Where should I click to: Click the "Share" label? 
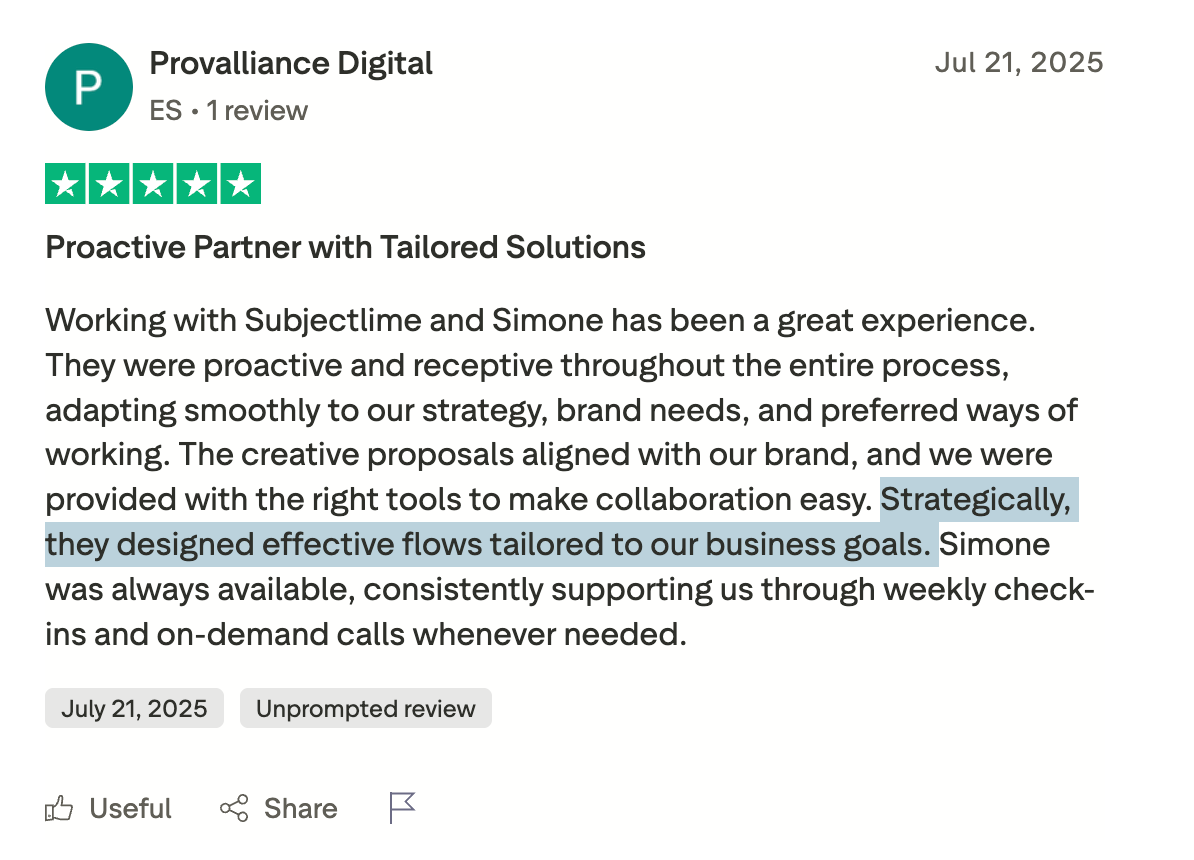(x=300, y=809)
